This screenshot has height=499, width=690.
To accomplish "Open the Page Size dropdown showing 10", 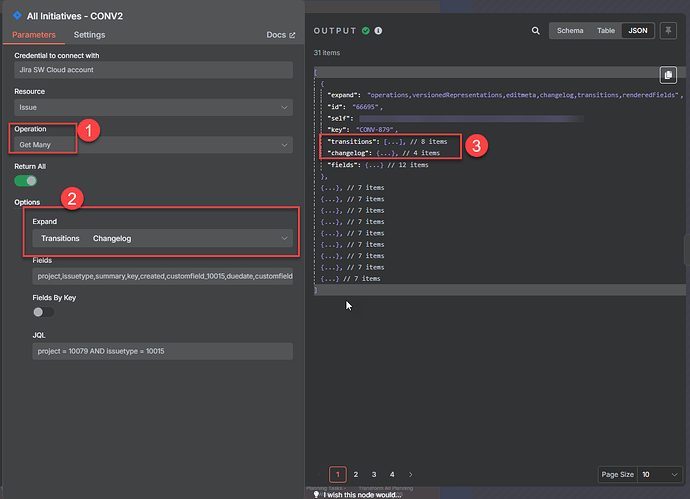I will [660, 474].
